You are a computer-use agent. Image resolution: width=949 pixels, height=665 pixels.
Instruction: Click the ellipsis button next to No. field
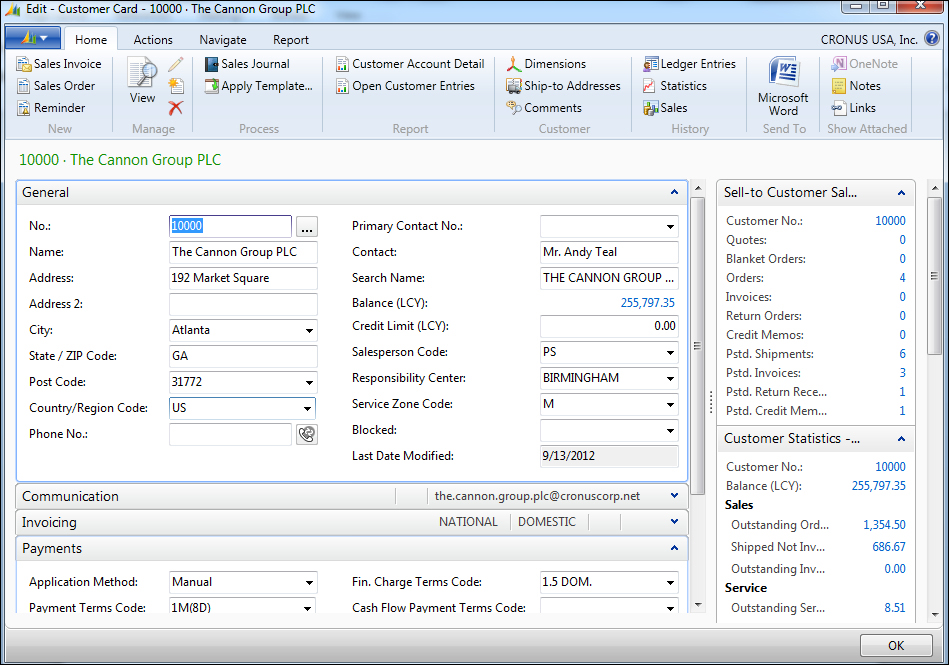307,227
